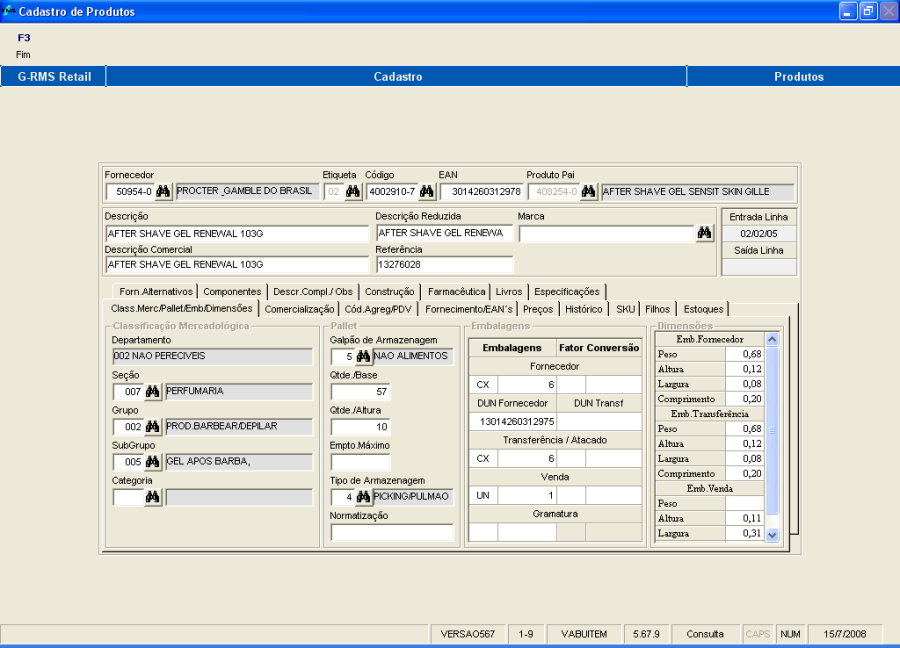Click Entrada Linha date 02/02/05
Image resolution: width=900 pixels, height=648 pixels.
(758, 234)
